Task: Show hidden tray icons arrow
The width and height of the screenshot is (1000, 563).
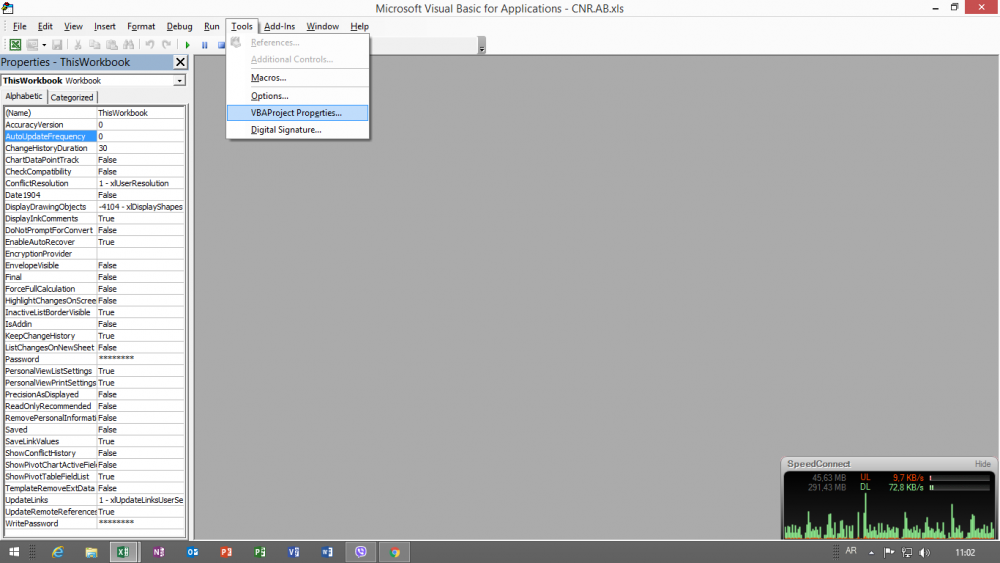Action: (871, 553)
